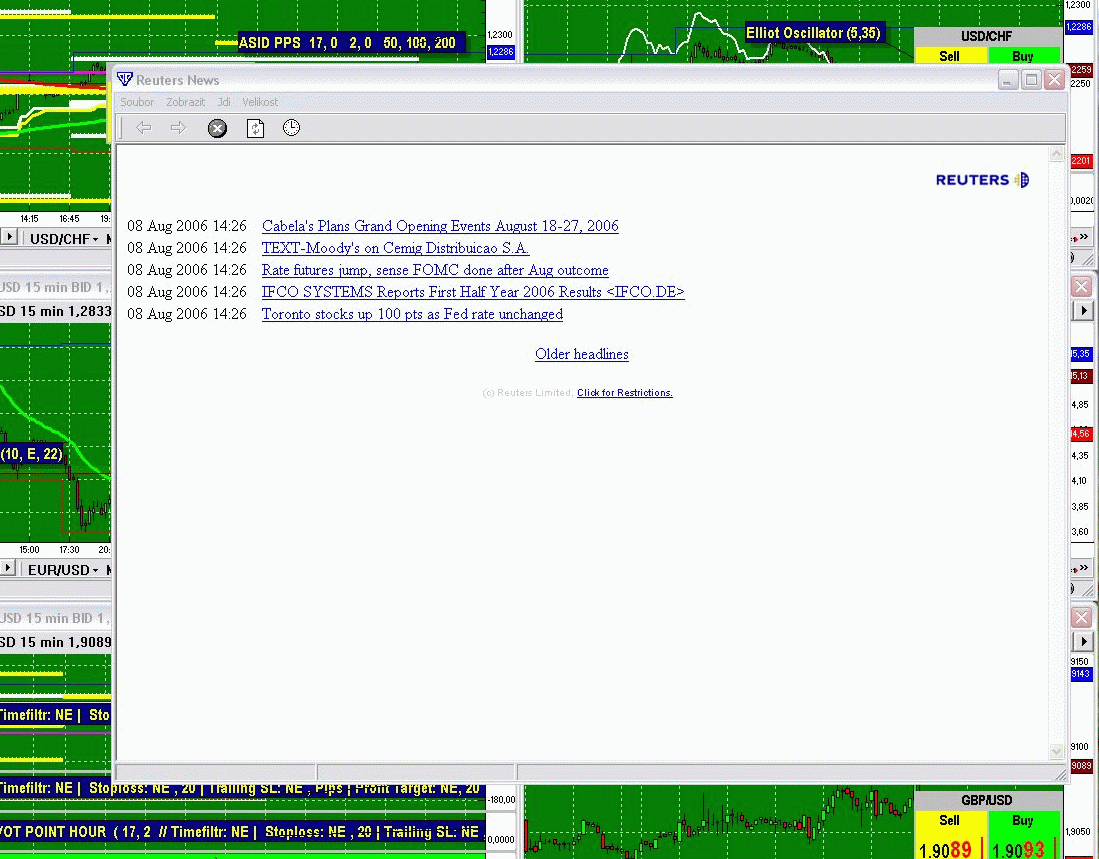Click the (10, E, 22) indicator label
The image size is (1099, 859).
(32, 454)
